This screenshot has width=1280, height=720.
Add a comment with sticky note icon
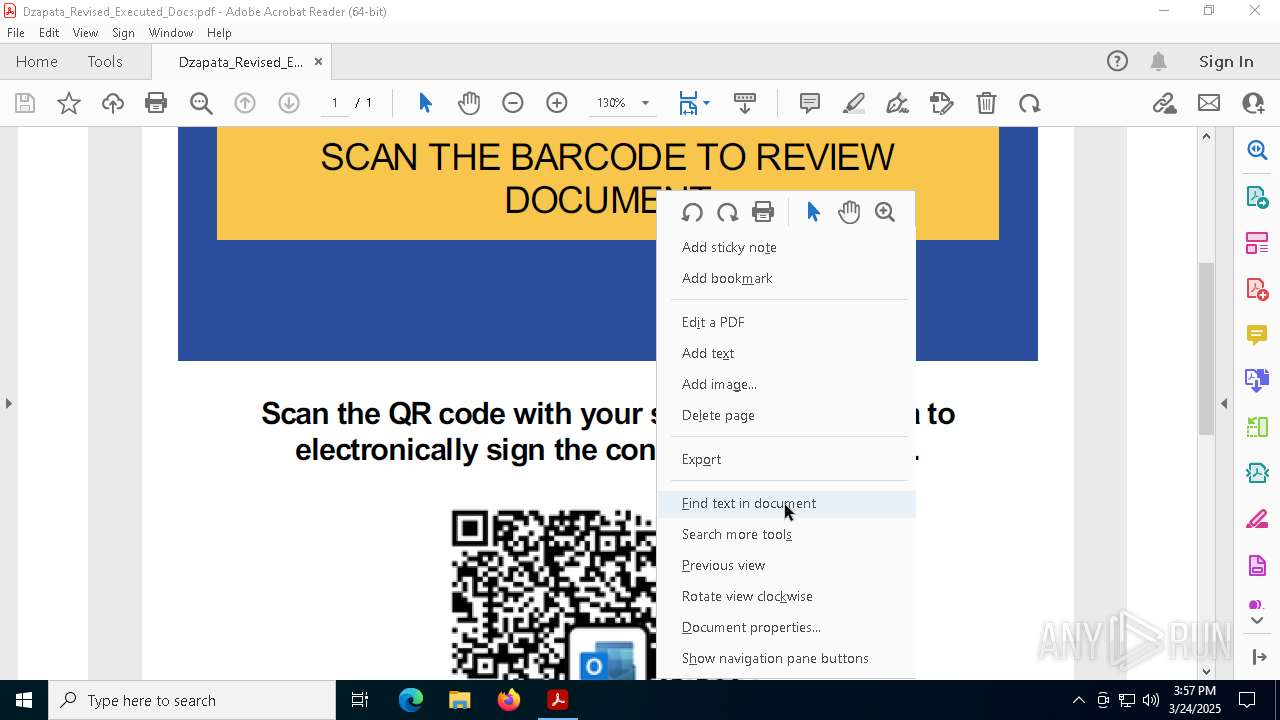click(x=810, y=103)
